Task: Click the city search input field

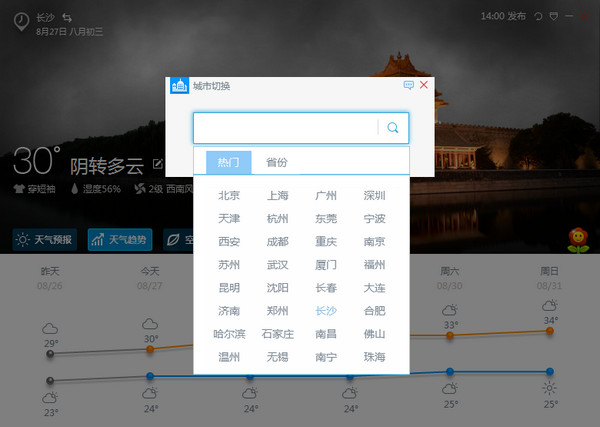Action: [x=285, y=128]
